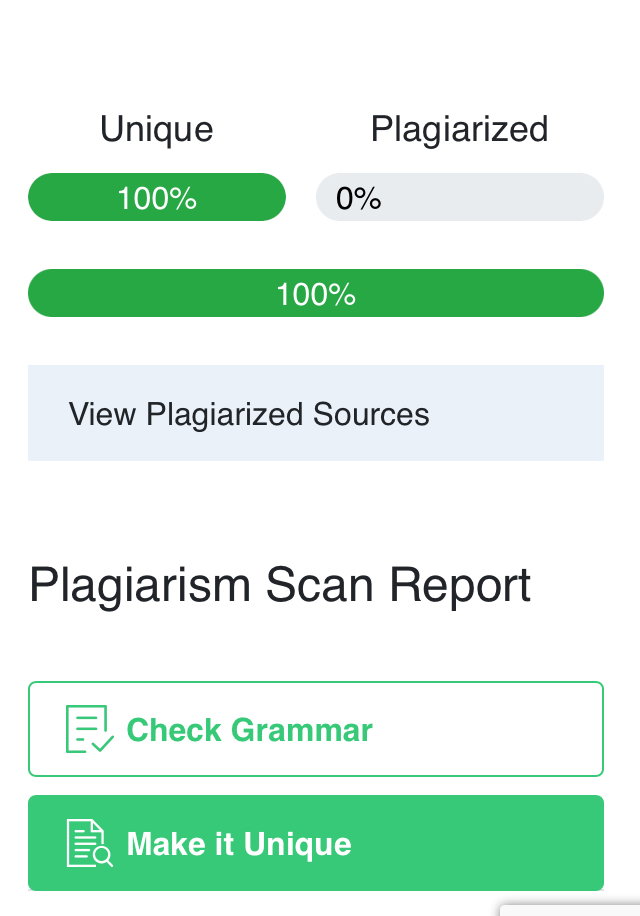The height and width of the screenshot is (916, 640).
Task: Select the Unique heading label
Action: pos(156,130)
